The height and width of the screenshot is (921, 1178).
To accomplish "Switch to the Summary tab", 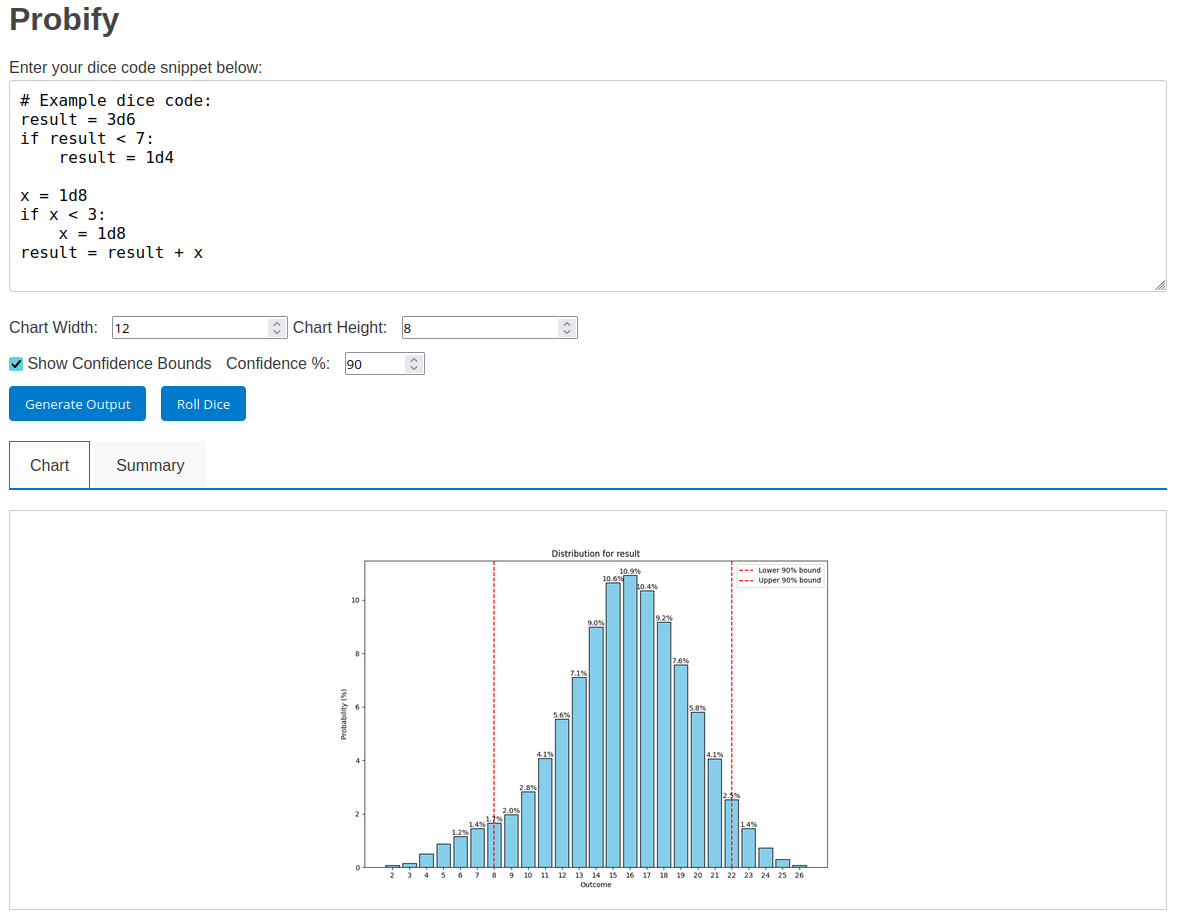I will (x=150, y=465).
